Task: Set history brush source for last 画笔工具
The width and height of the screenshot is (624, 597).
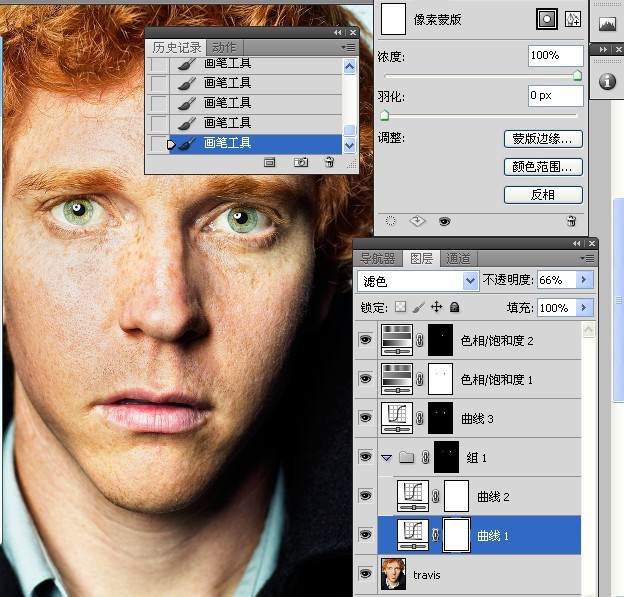Action: [x=159, y=144]
